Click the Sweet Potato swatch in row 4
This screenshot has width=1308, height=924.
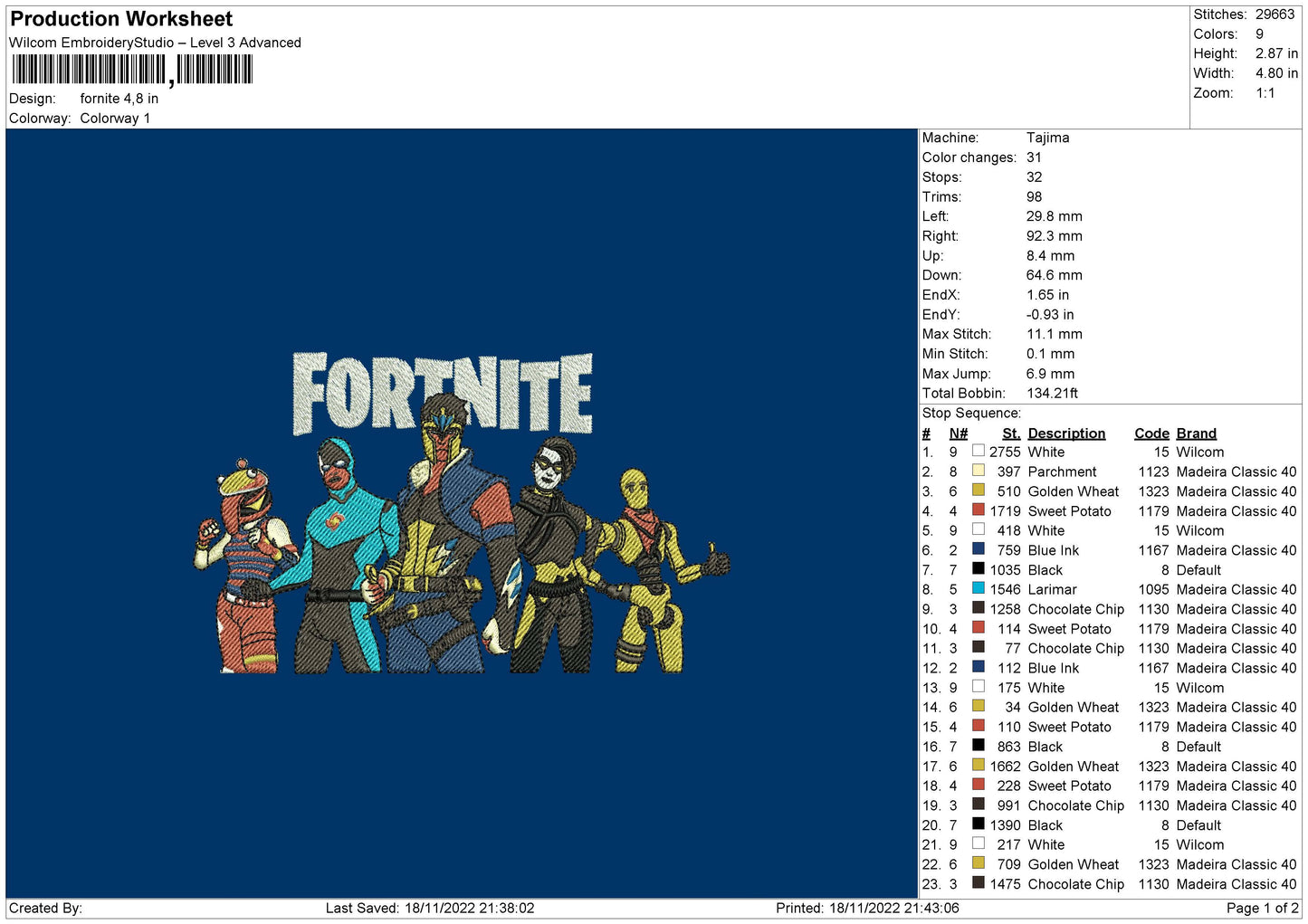(978, 510)
